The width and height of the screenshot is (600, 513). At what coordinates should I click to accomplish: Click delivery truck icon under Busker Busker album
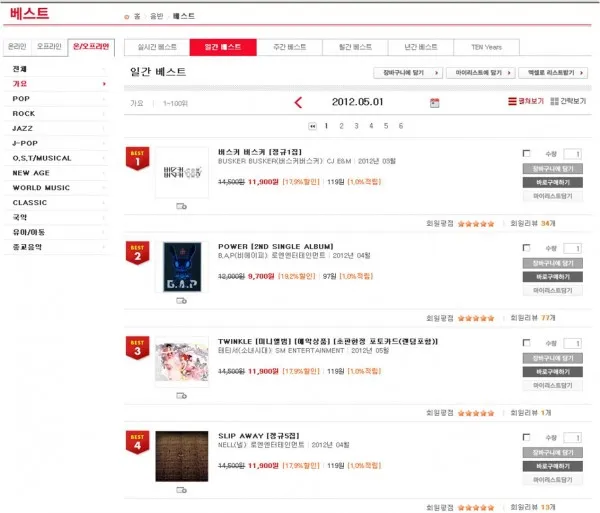point(181,206)
